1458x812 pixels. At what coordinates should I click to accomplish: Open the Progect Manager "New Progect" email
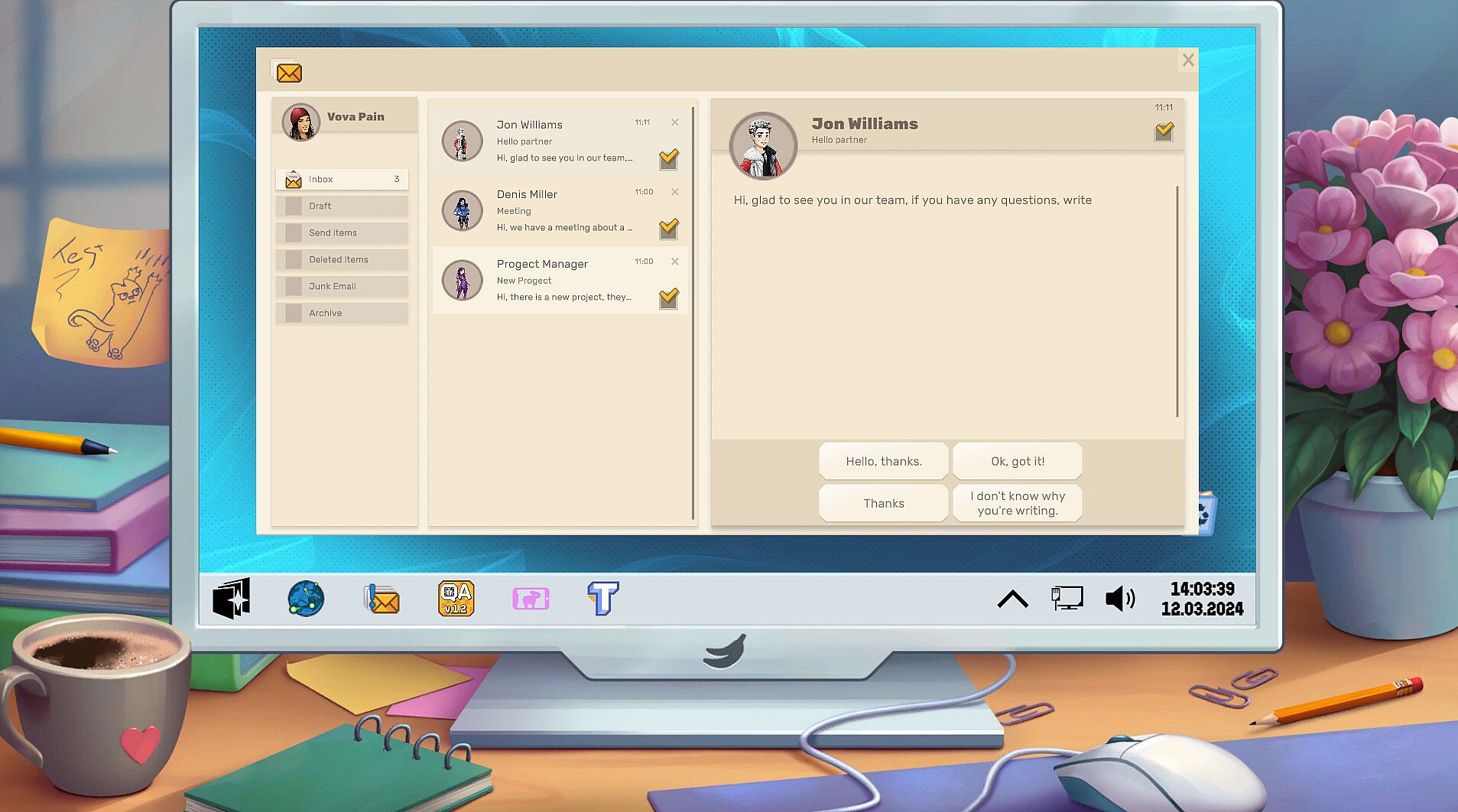(560, 281)
